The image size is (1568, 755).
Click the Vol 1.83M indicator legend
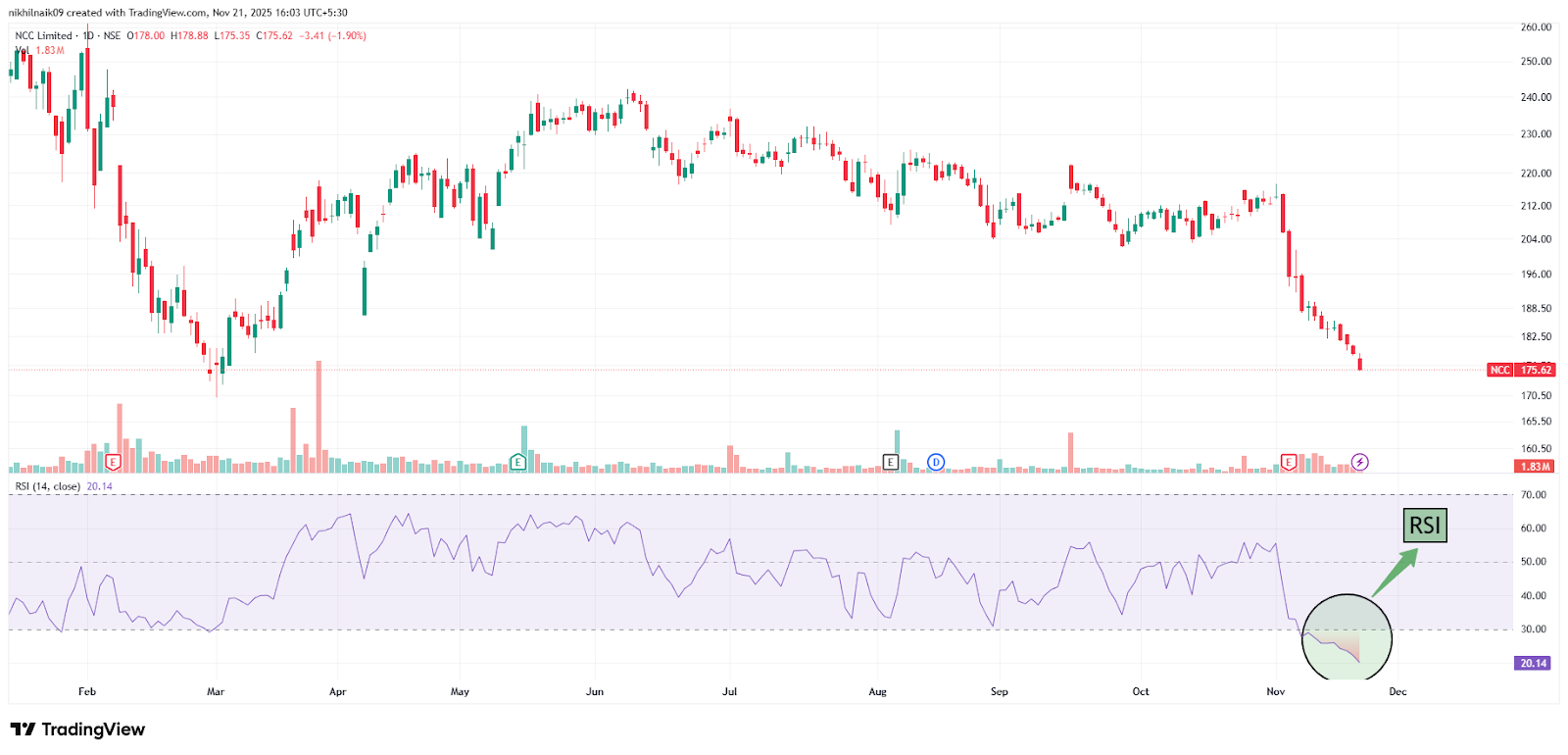point(40,50)
